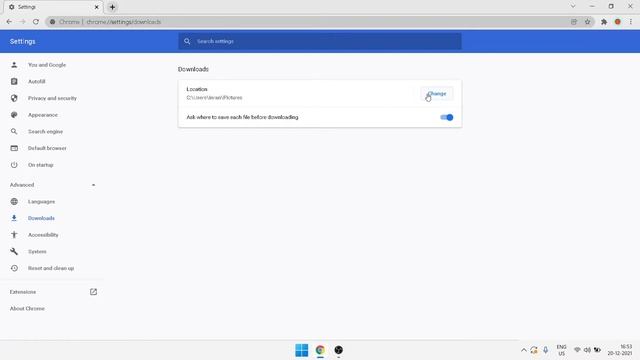Collapse the Advanced section arrow

coord(93,185)
